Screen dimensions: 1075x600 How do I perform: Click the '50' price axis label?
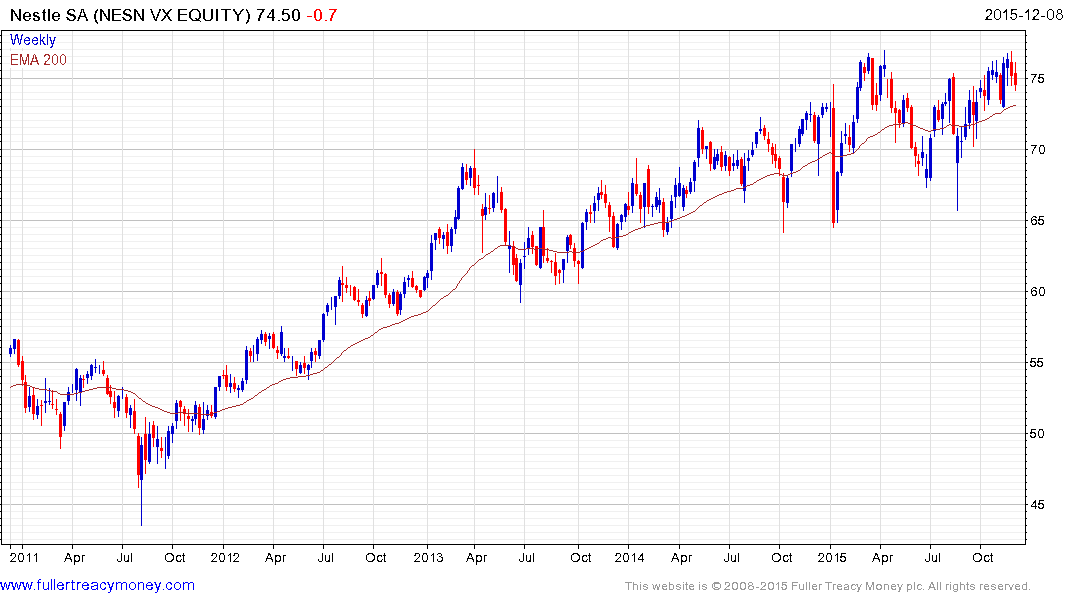1037,433
